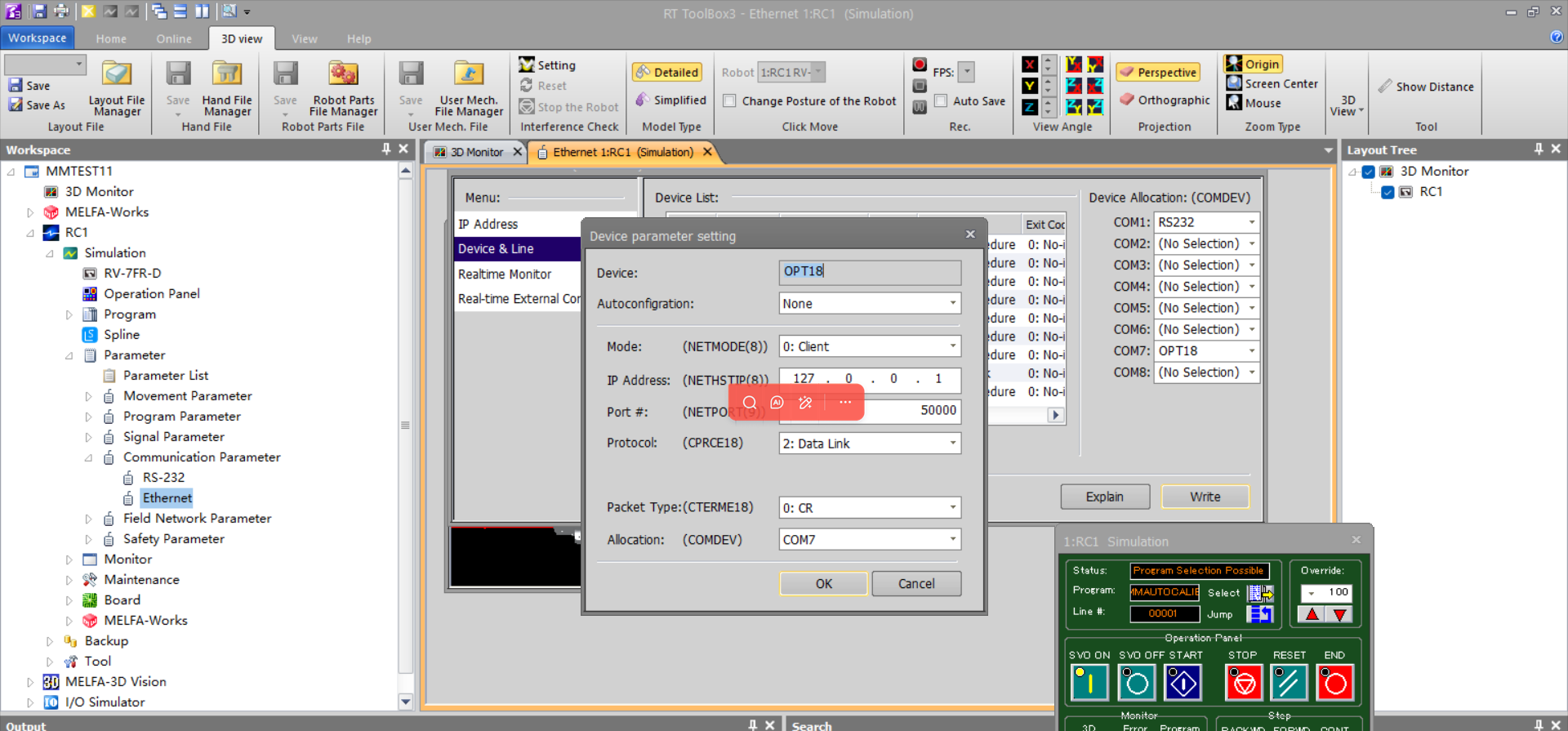Click Cancel in Device parameter setting

pyautogui.click(x=916, y=583)
